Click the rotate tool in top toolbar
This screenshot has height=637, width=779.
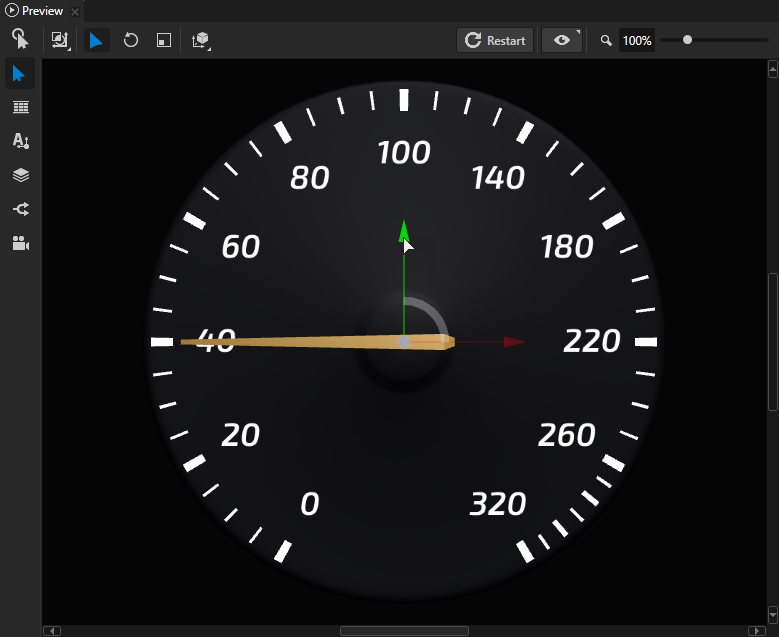tap(131, 40)
